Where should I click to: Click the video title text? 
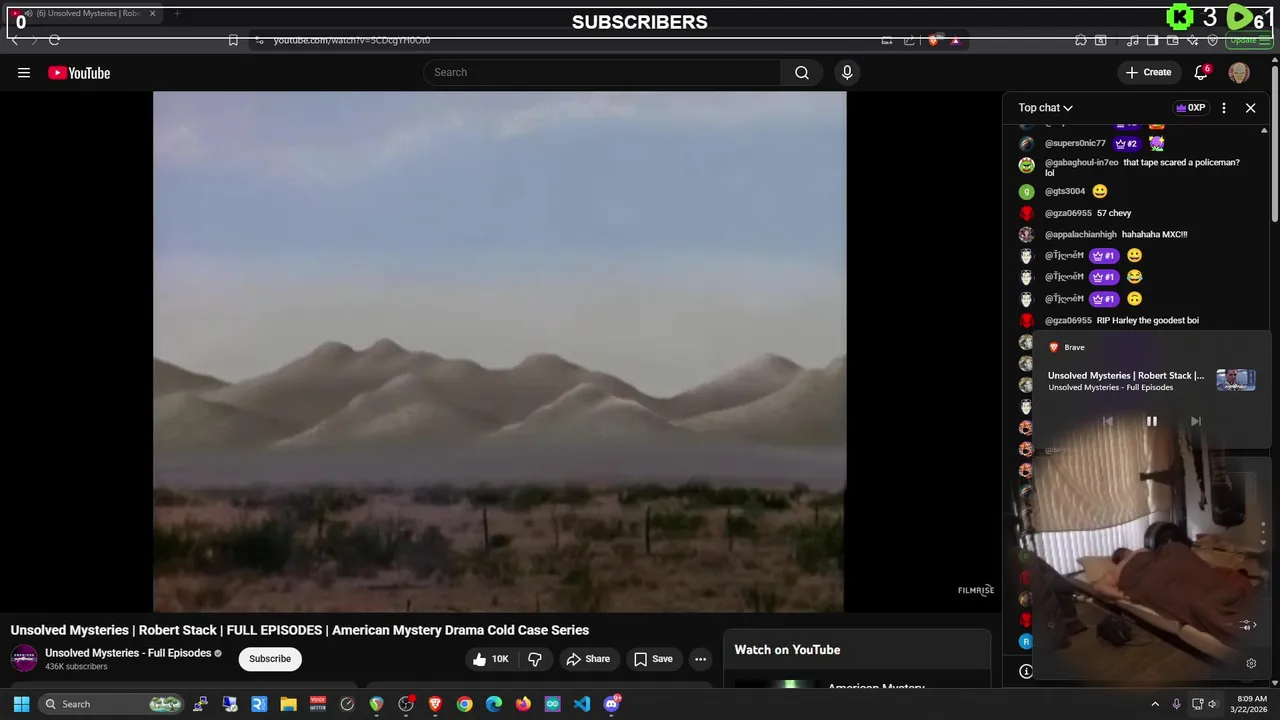(x=300, y=630)
